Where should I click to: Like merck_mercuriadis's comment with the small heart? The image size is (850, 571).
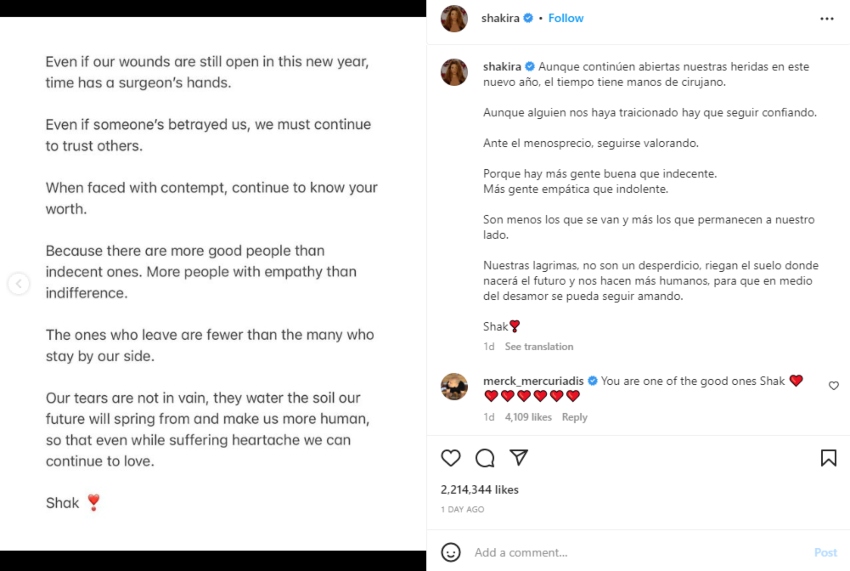pos(834,386)
